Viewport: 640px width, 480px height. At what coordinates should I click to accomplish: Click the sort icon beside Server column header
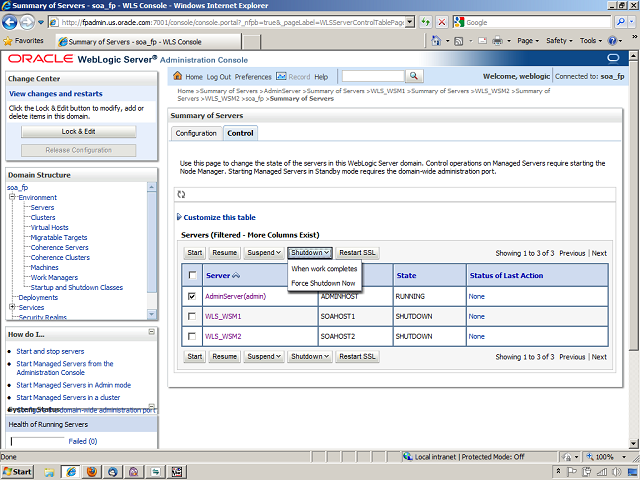pos(237,275)
